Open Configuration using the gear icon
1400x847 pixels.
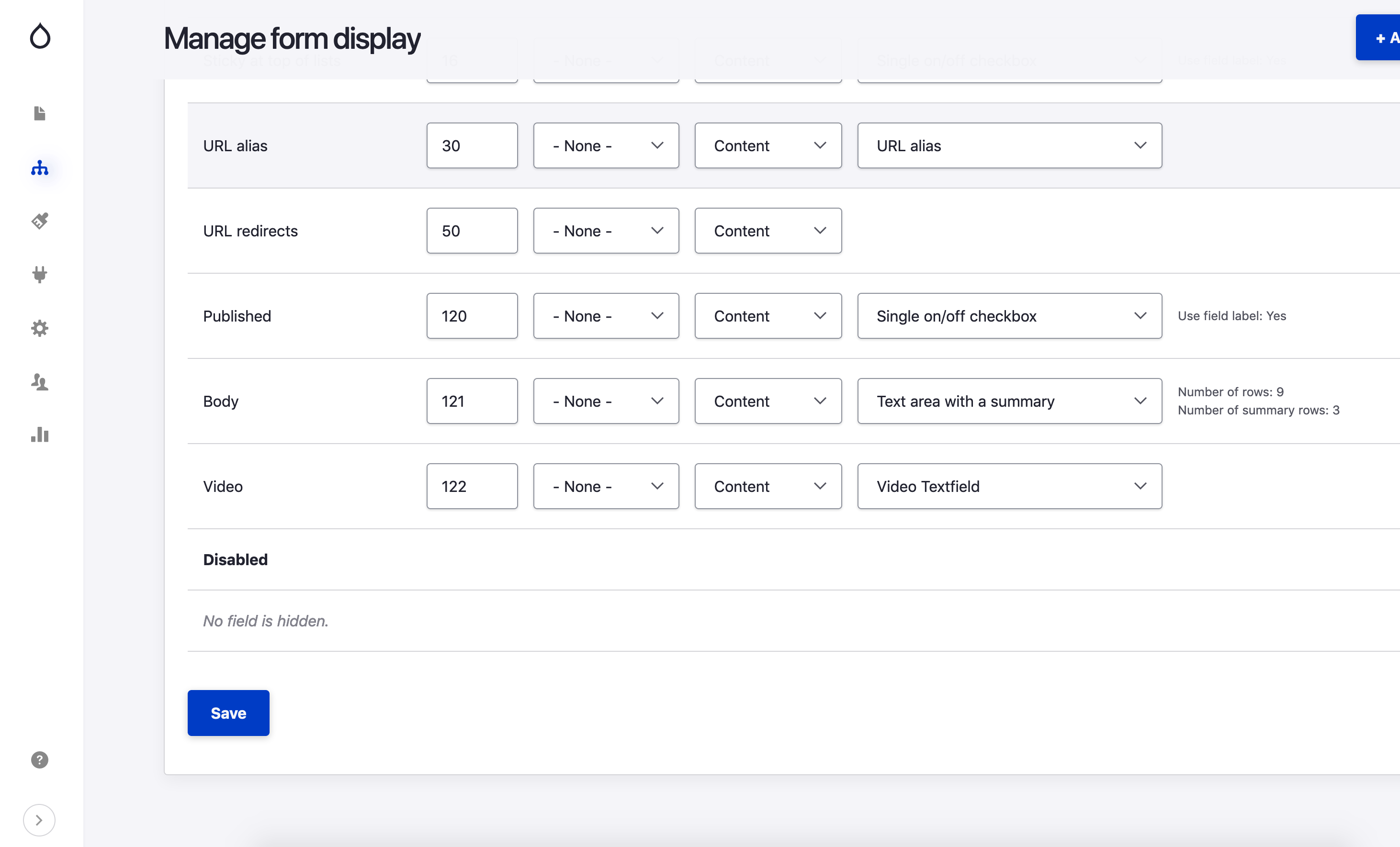[x=39, y=328]
